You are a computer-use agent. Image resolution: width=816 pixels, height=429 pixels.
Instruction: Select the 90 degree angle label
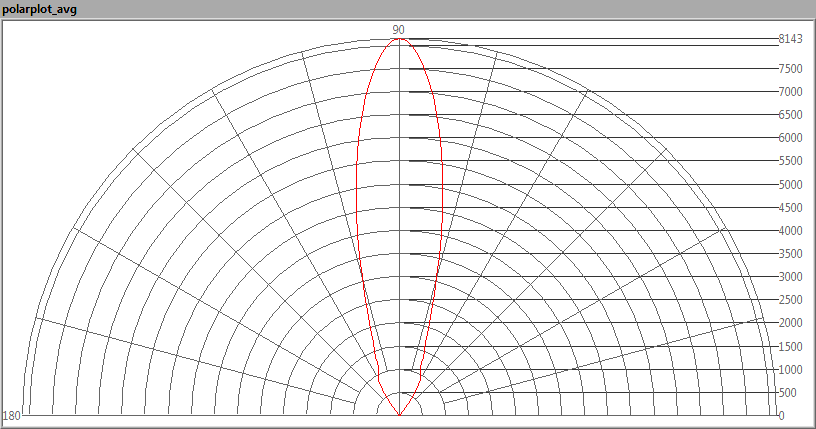(x=399, y=30)
